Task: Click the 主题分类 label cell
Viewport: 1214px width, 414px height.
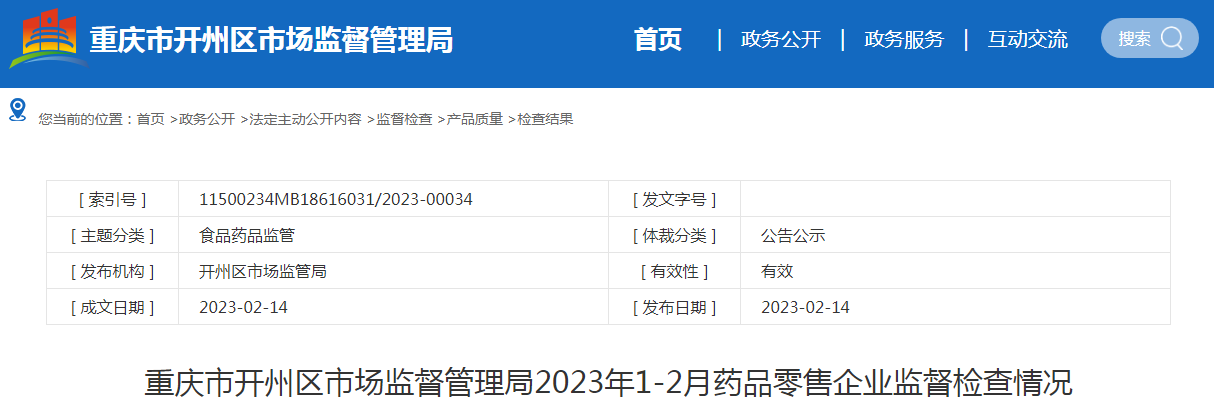Action: [x=112, y=235]
